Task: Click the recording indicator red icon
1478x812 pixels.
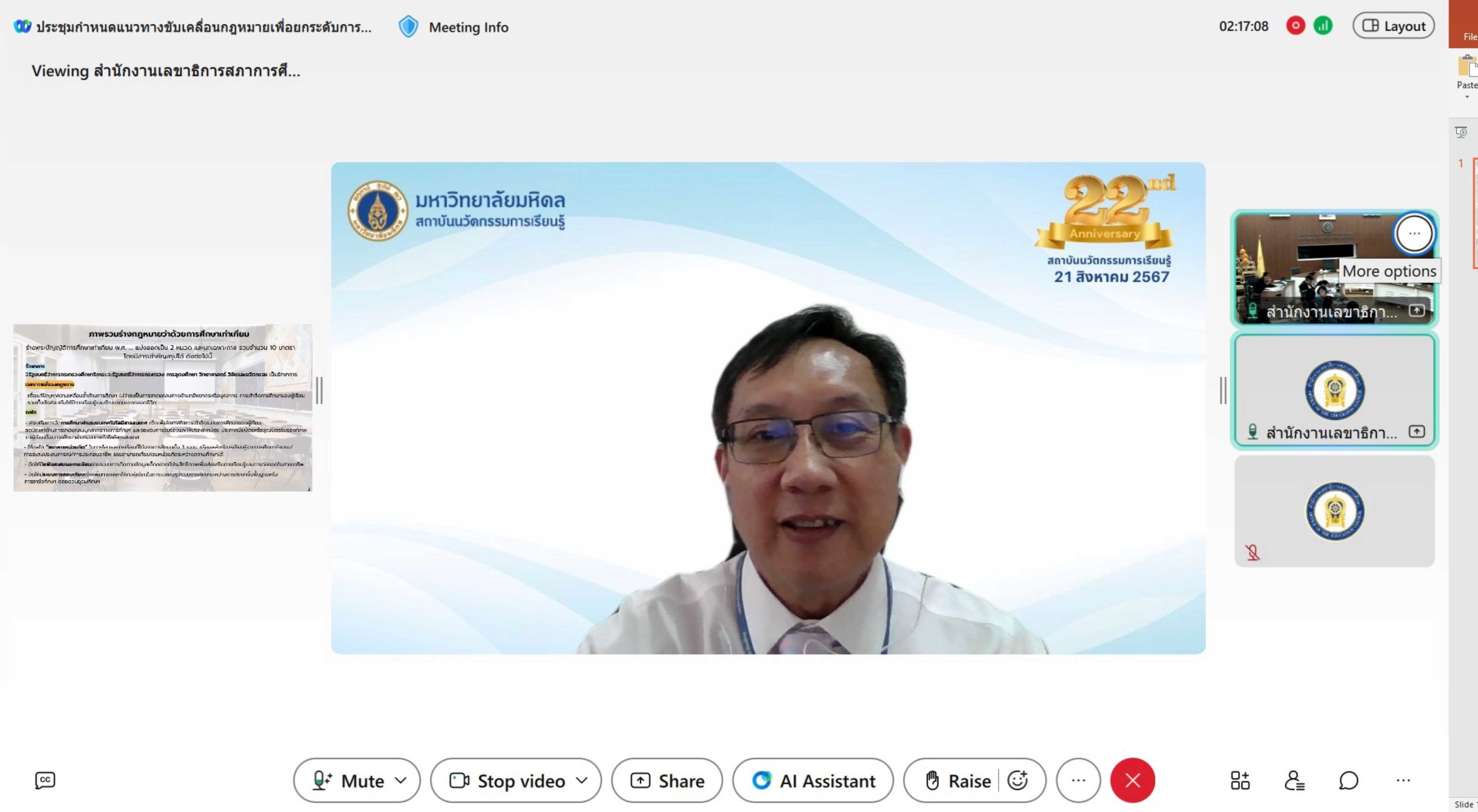Action: [x=1296, y=26]
